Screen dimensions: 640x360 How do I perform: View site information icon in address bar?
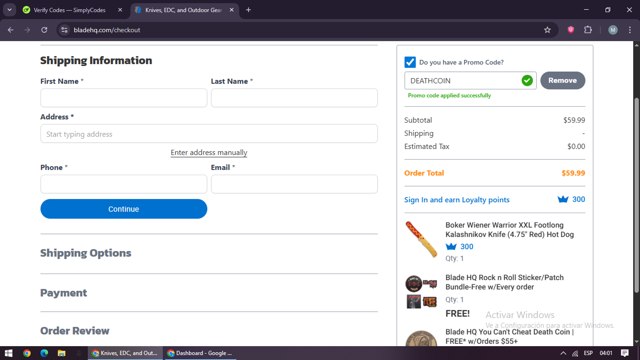(x=64, y=30)
